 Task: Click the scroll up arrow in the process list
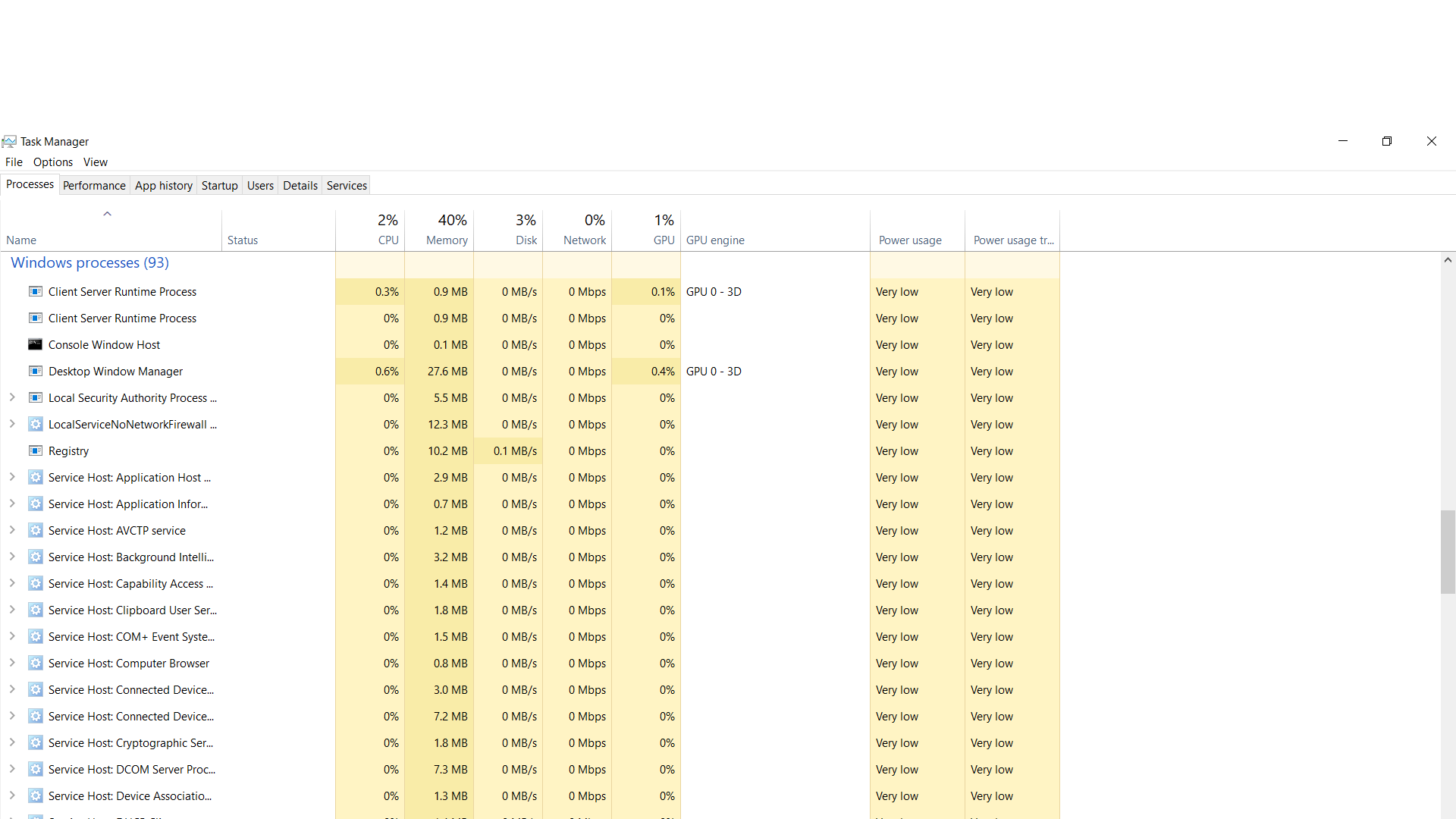tap(1448, 260)
